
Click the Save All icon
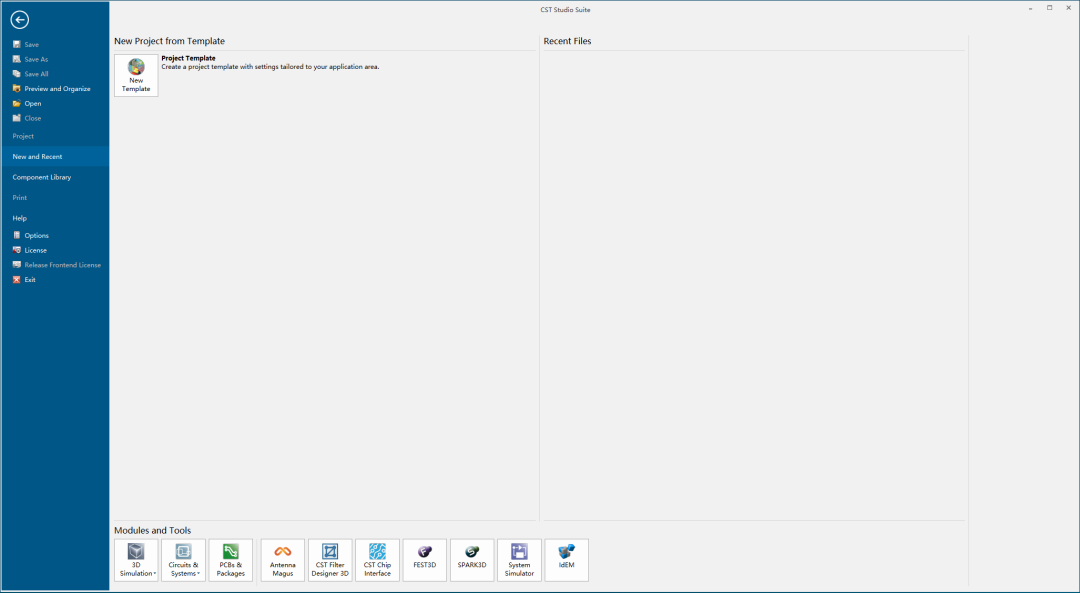tap(17, 74)
